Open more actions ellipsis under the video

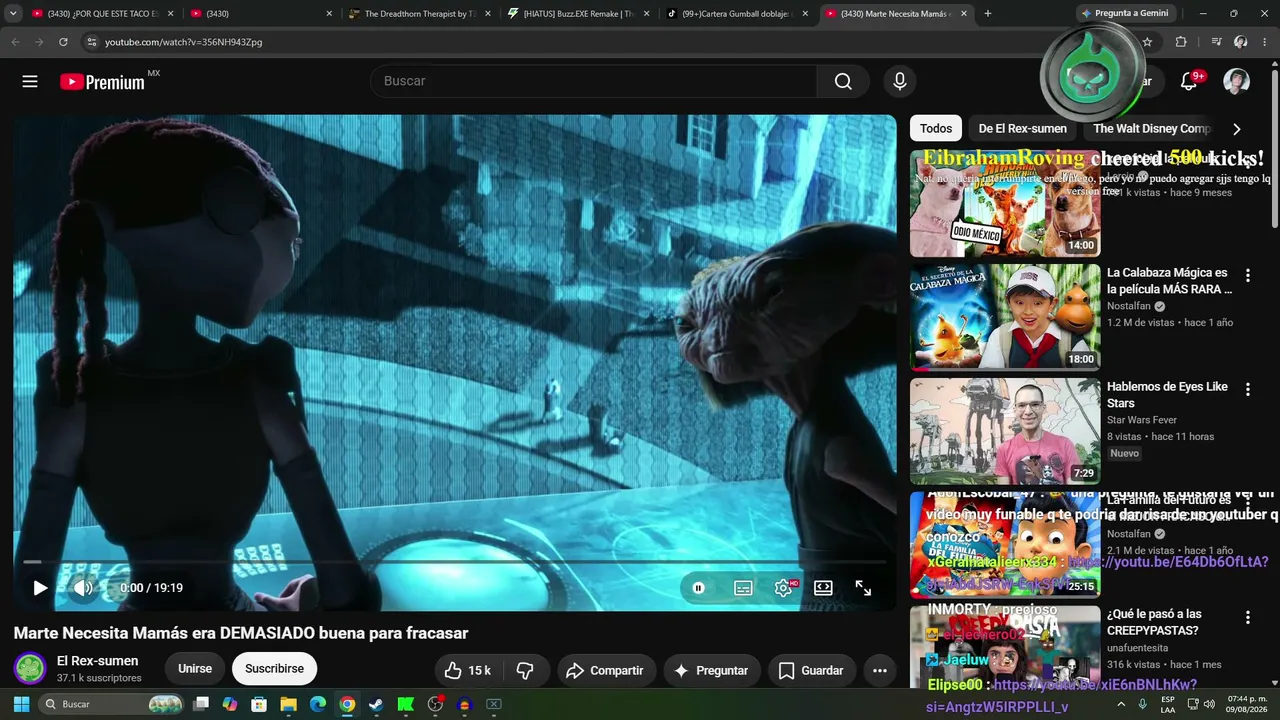[880, 670]
